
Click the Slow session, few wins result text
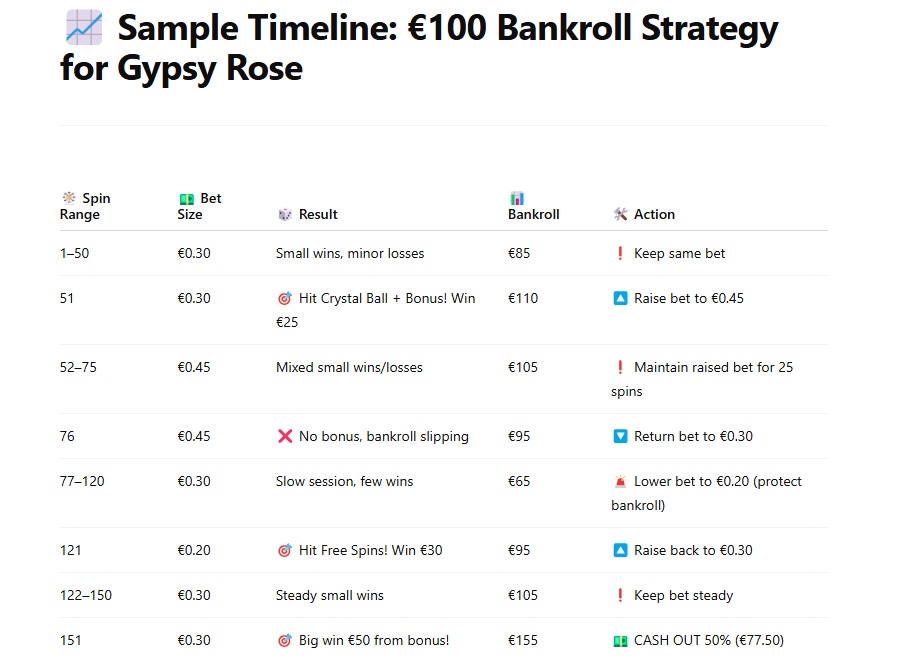pos(344,482)
